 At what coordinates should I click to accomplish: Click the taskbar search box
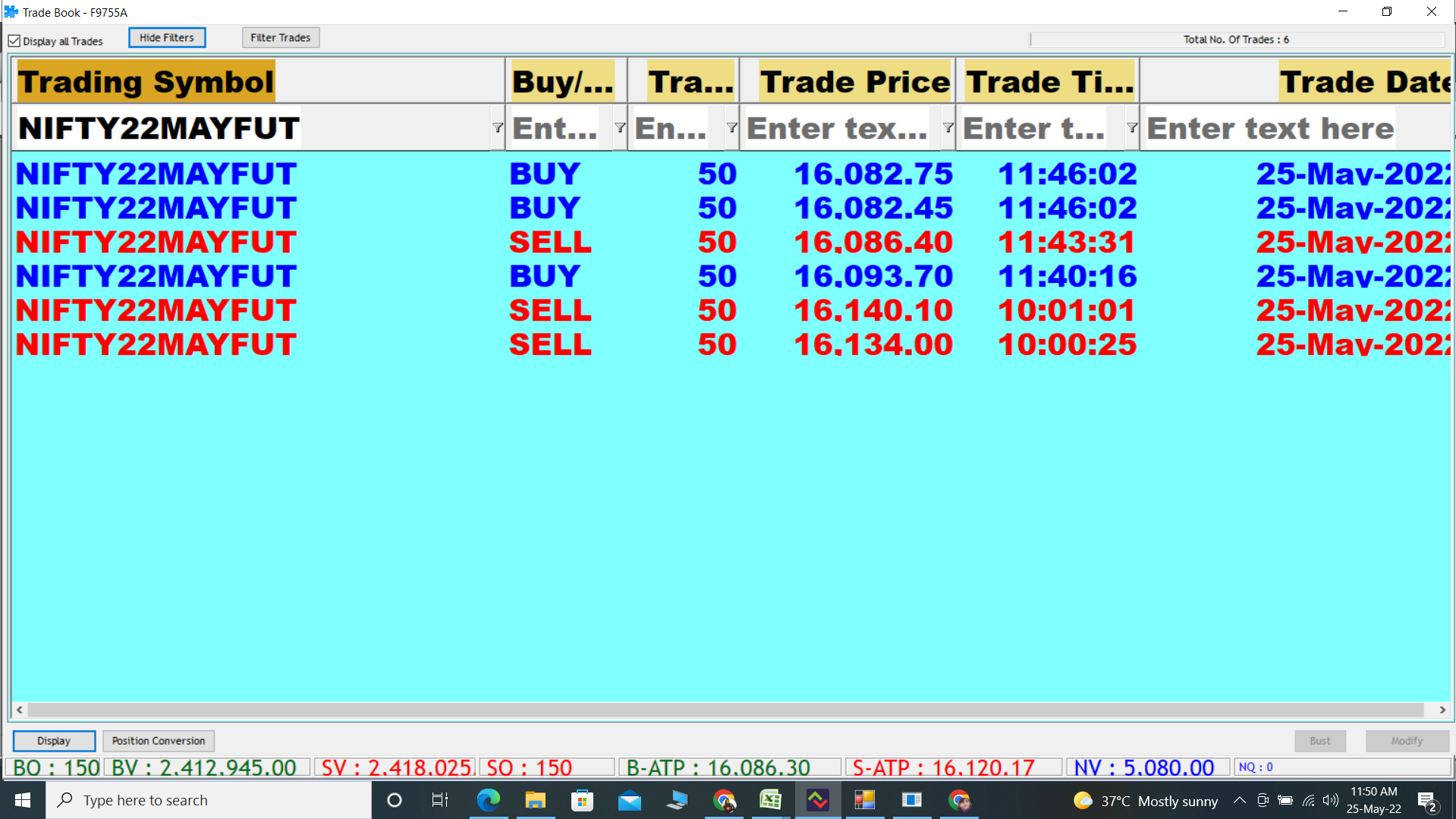pos(209,800)
